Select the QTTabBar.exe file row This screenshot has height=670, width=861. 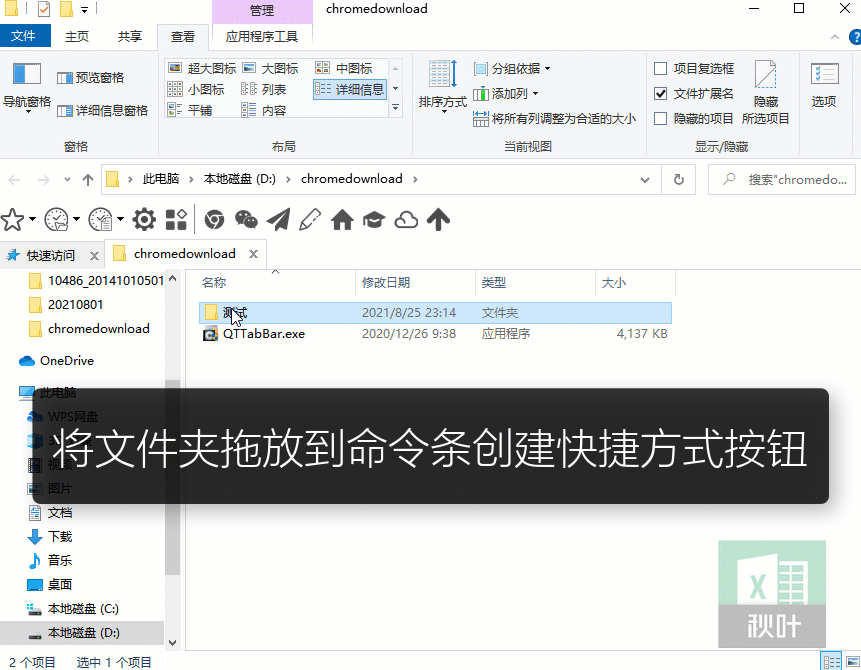click(435, 334)
